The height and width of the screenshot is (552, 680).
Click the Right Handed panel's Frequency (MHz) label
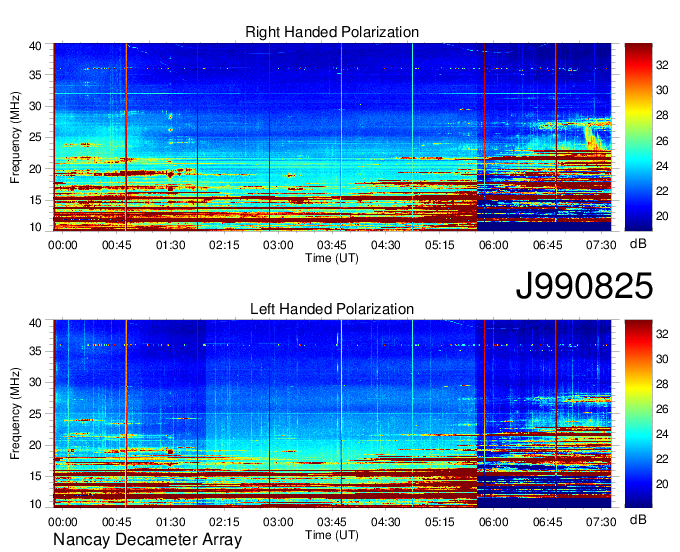point(15,137)
